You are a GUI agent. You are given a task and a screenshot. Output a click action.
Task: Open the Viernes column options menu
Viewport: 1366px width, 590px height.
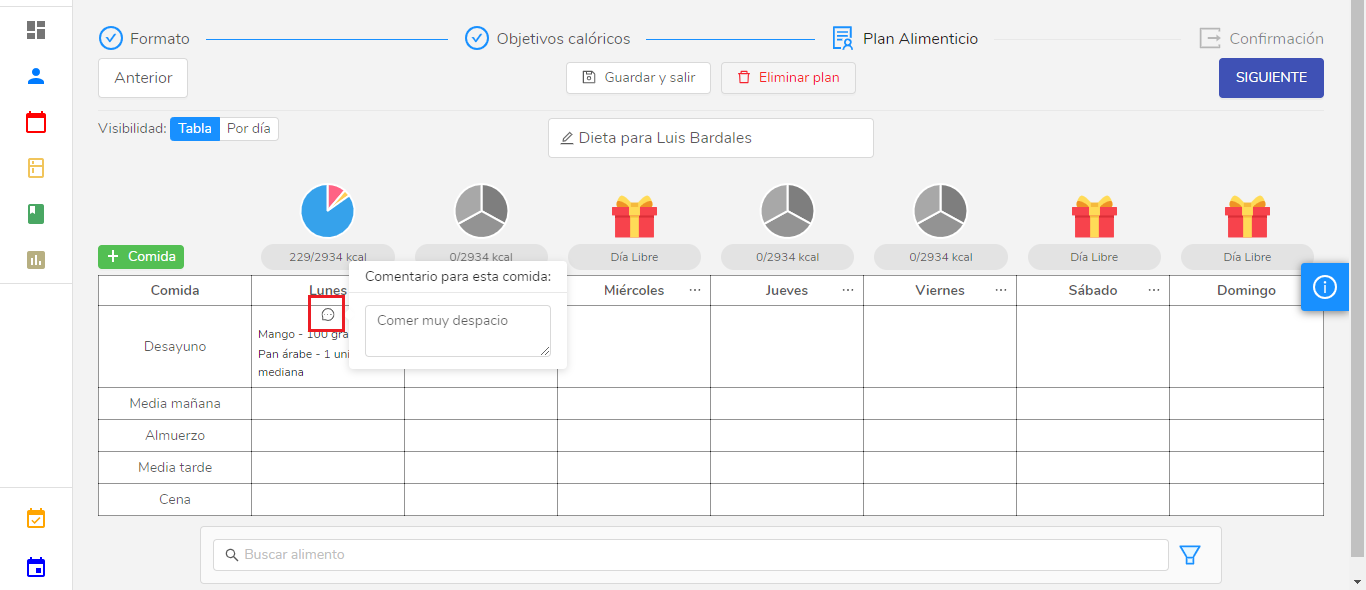[1001, 290]
